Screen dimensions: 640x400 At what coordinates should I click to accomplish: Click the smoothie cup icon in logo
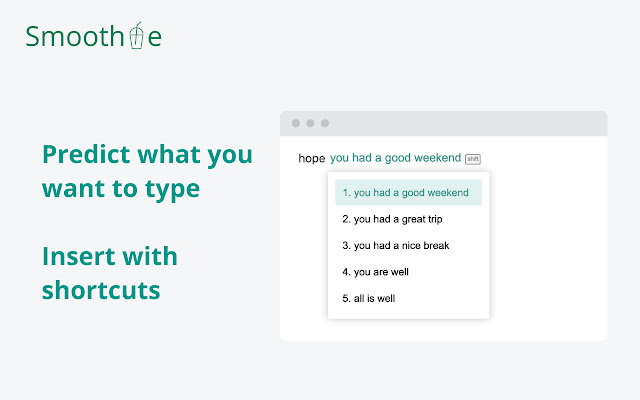(x=139, y=36)
